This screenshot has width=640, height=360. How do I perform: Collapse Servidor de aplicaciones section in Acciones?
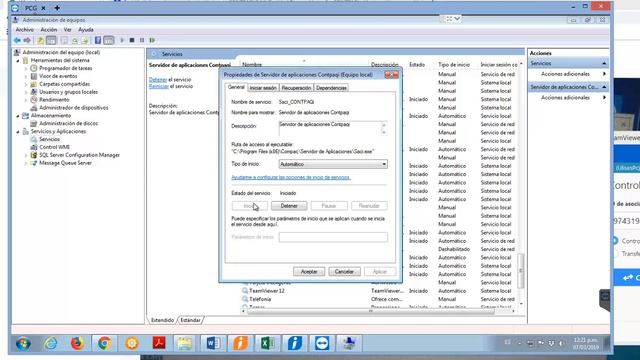click(x=604, y=87)
